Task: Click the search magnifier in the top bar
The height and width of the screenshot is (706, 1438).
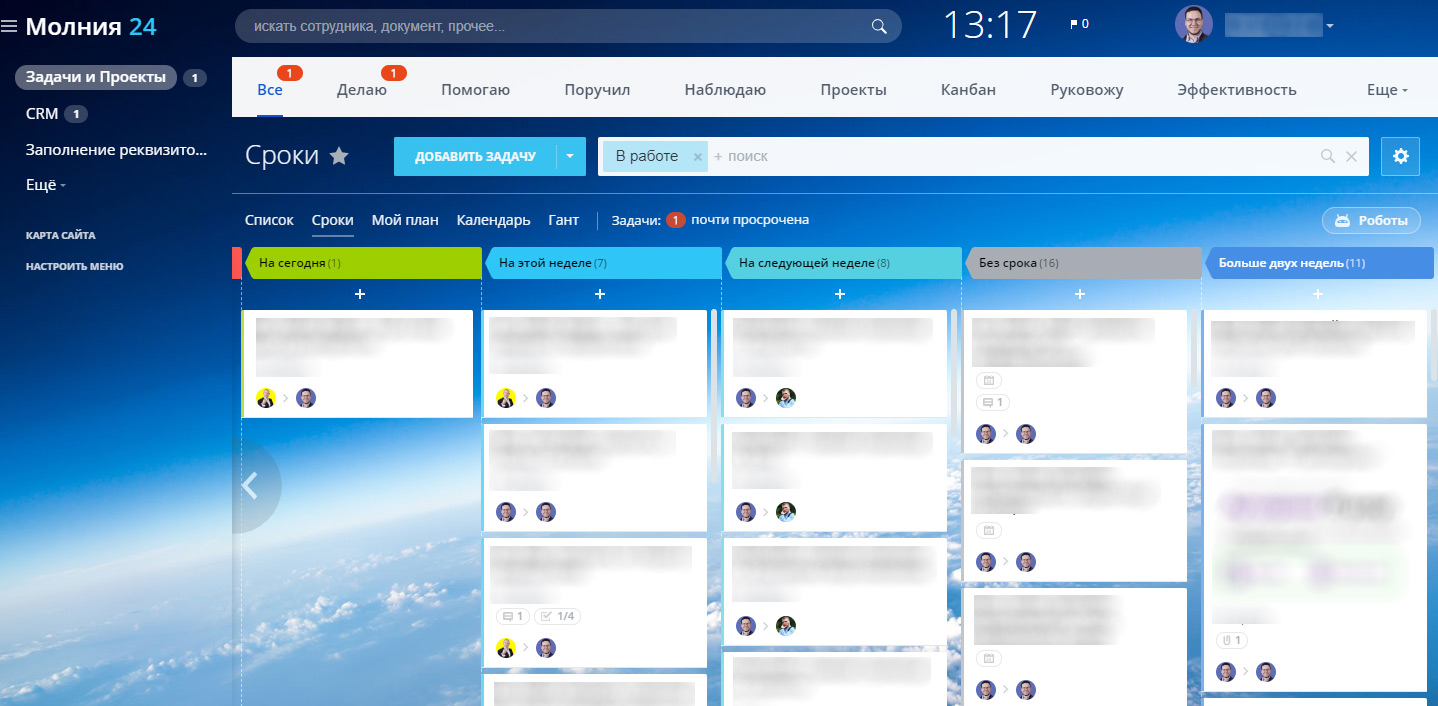Action: 879,27
